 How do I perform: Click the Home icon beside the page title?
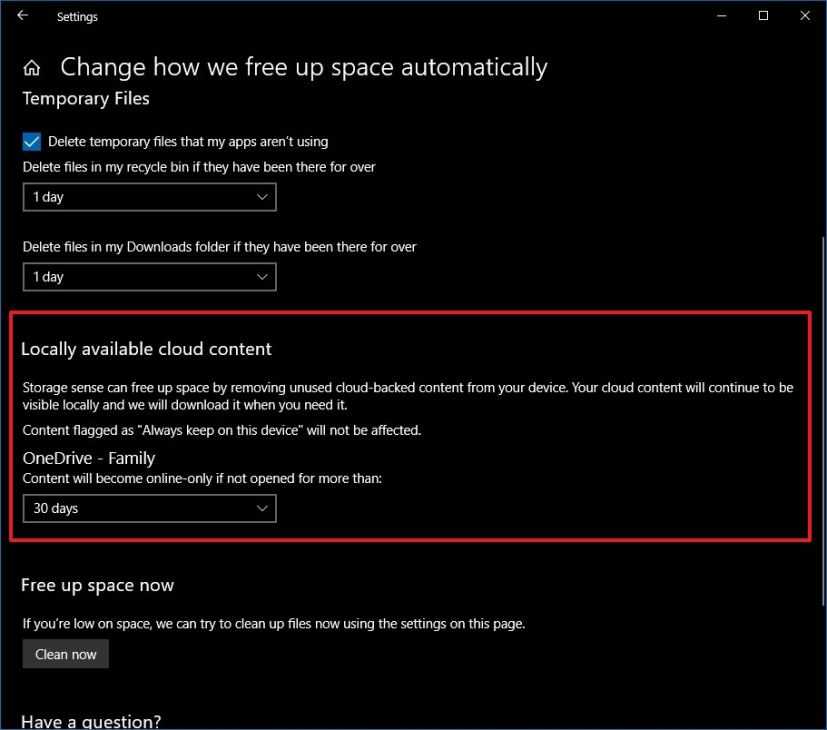[x=32, y=68]
